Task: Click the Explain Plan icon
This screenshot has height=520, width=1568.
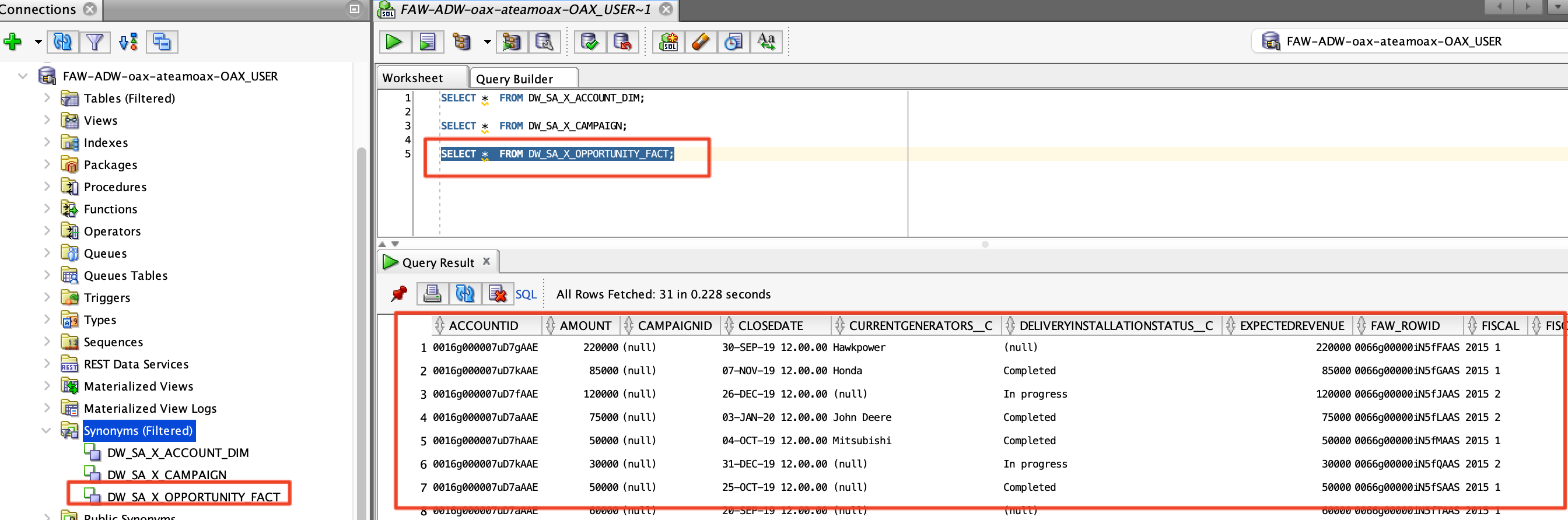Action: [x=462, y=42]
